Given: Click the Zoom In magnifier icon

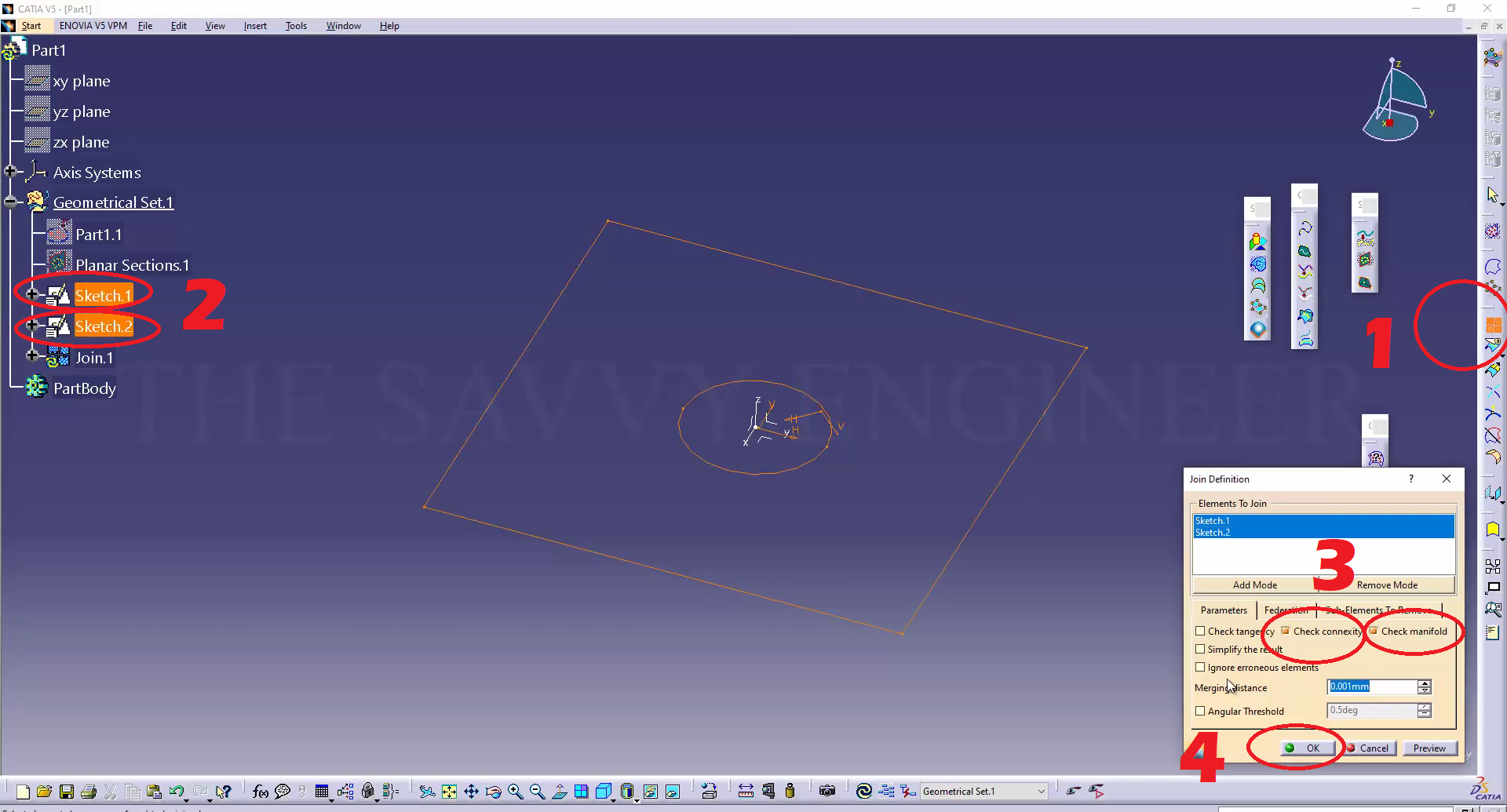Looking at the screenshot, I should (515, 792).
